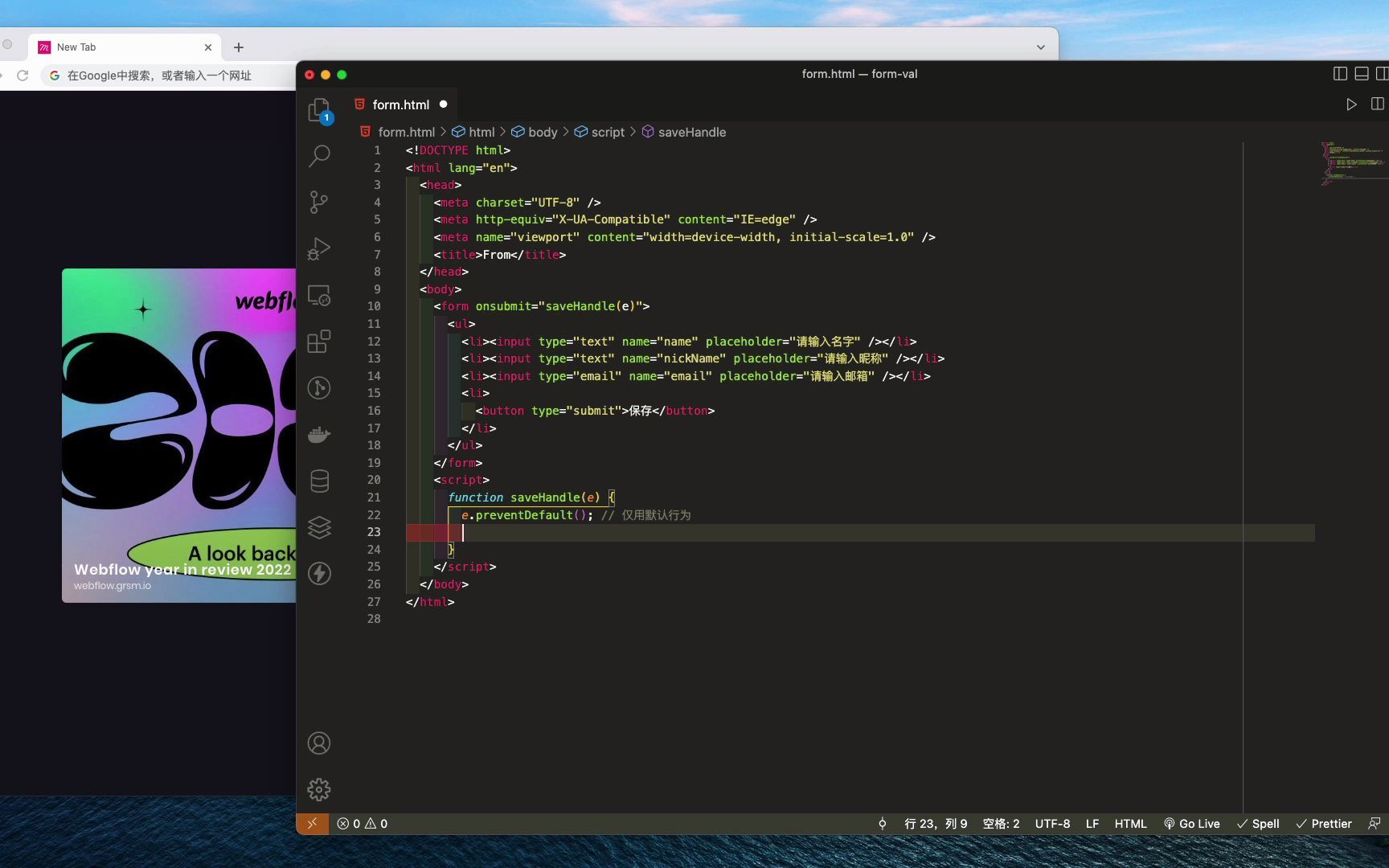Open the Accounts icon in activity bar
The image size is (1389, 868).
point(319,743)
